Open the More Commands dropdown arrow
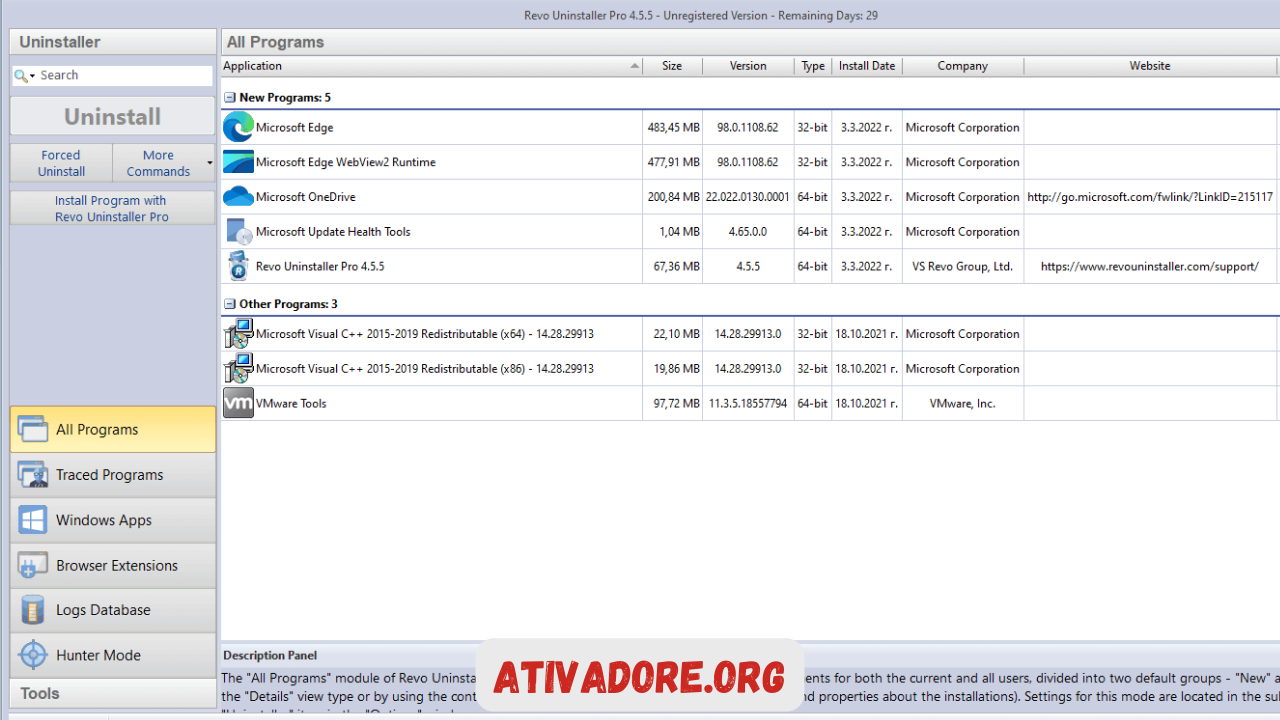 [x=209, y=163]
